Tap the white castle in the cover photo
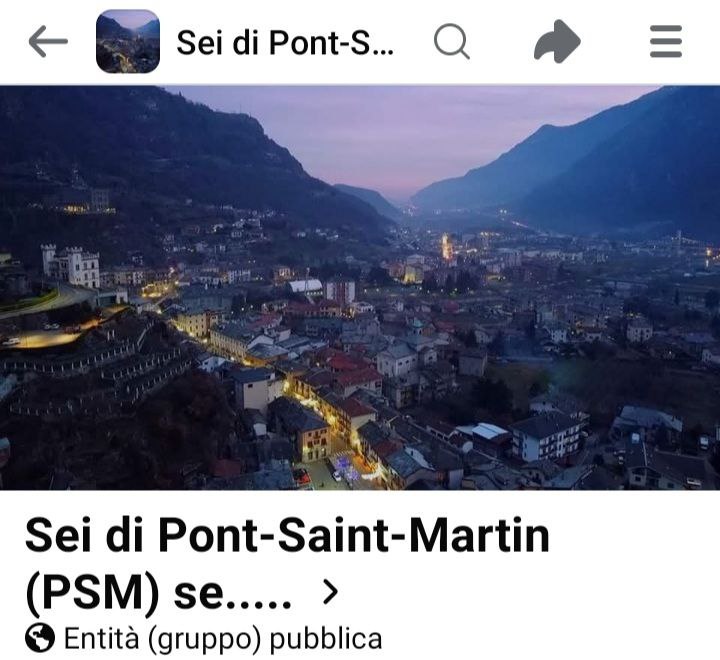This screenshot has height=660, width=720. point(71,265)
